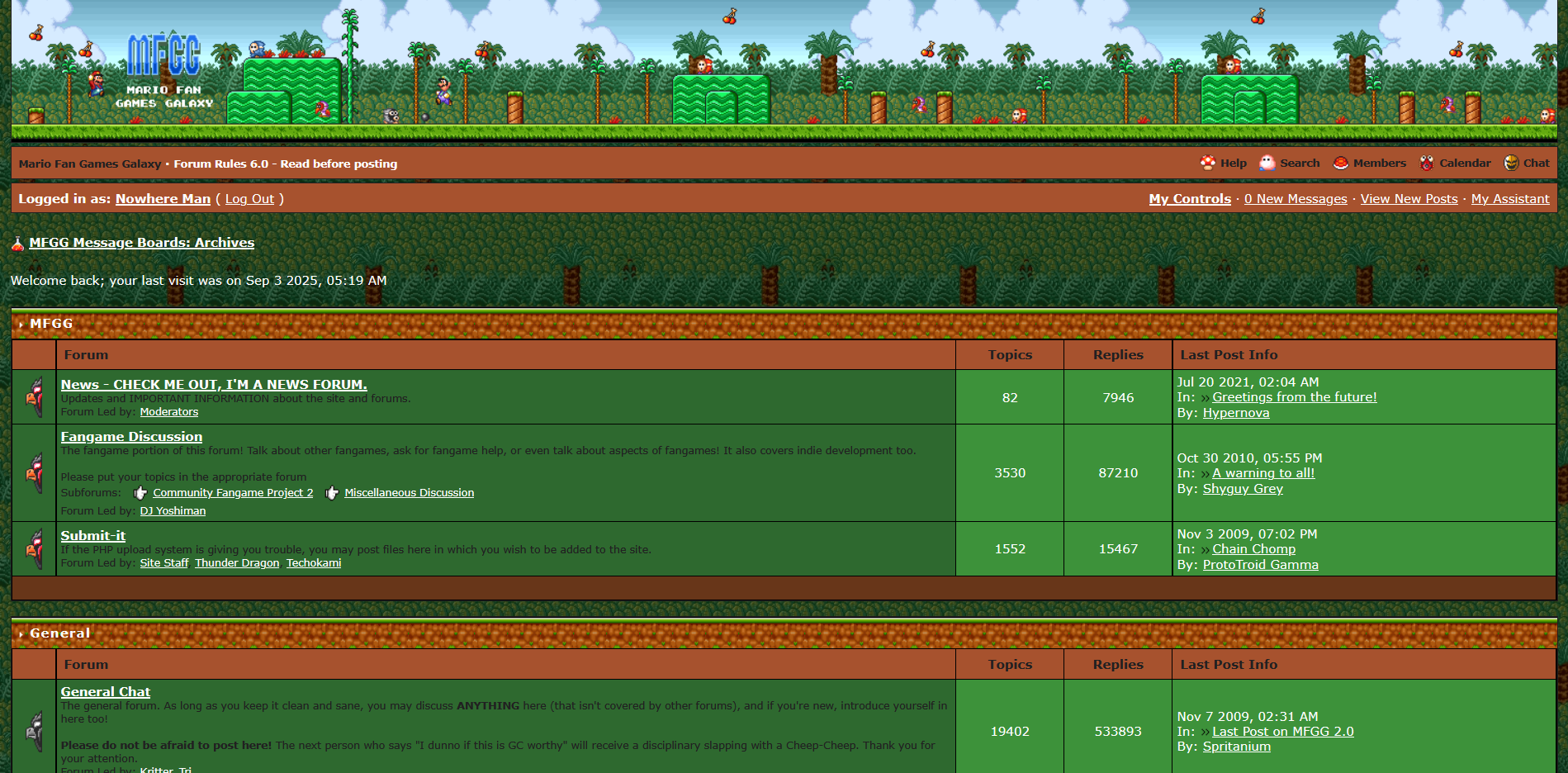This screenshot has width=1568, height=773.
Task: Click the Last Post Info header in General table
Action: coord(1229,665)
